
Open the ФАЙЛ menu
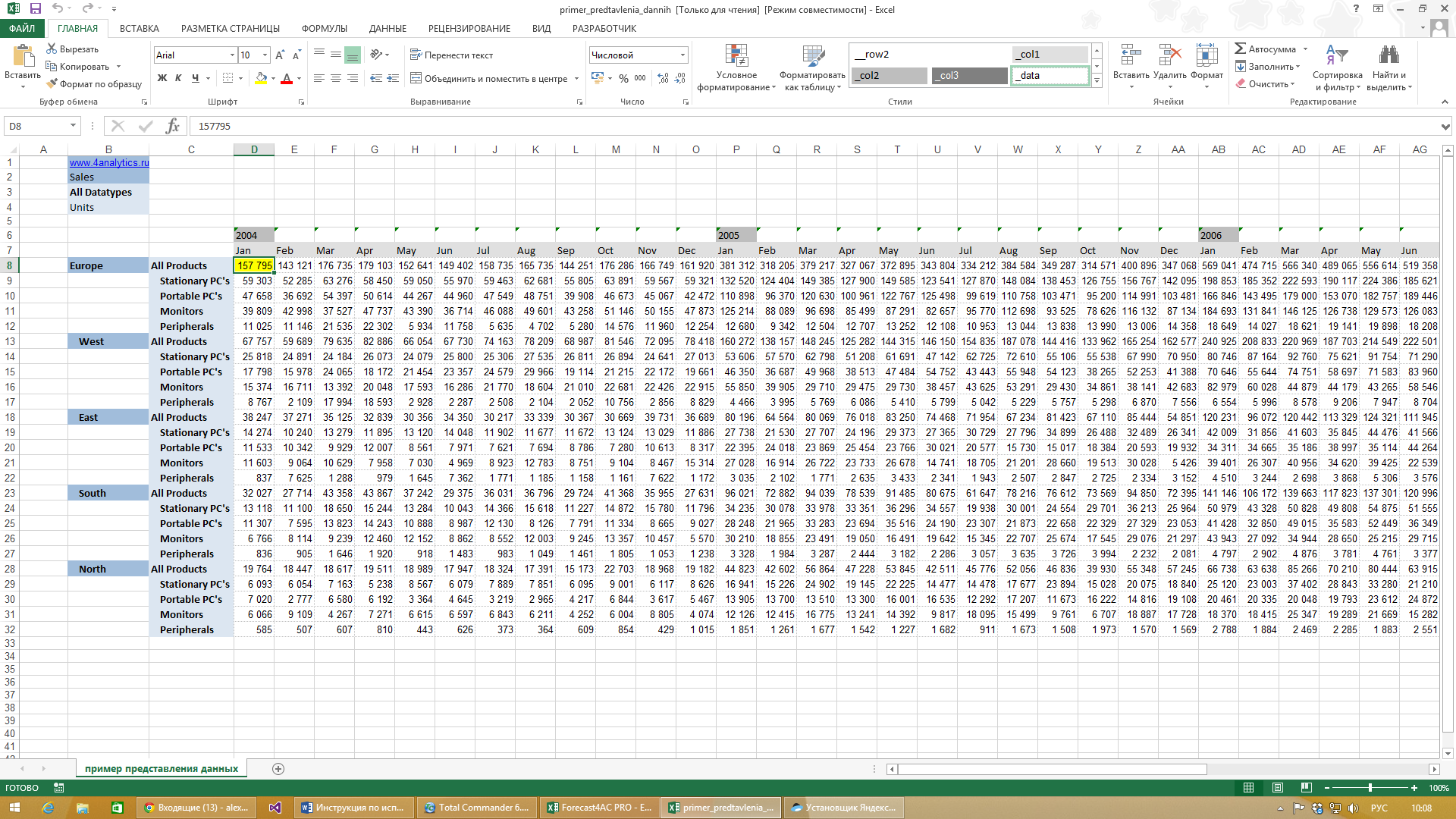click(x=22, y=29)
